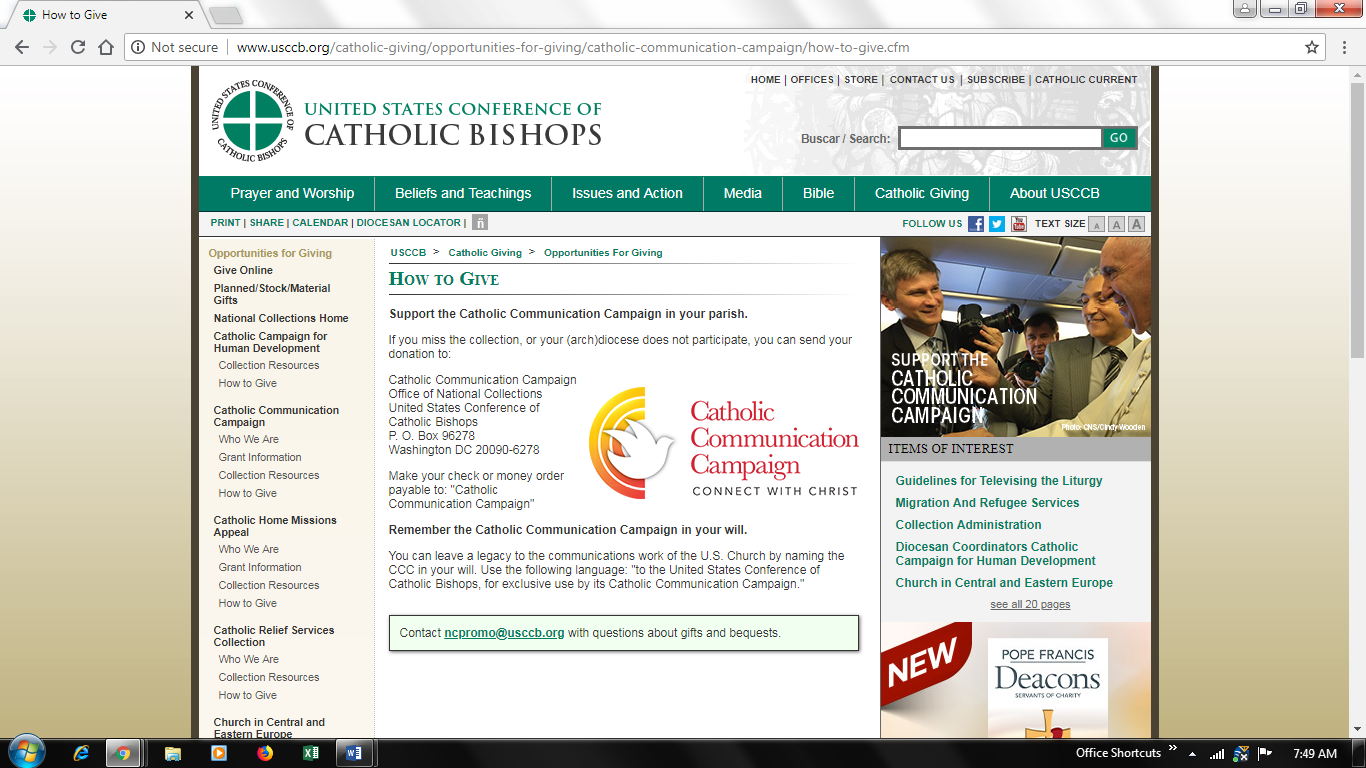Set text size to medium A
Viewport: 1366px width, 768px height.
click(1117, 224)
